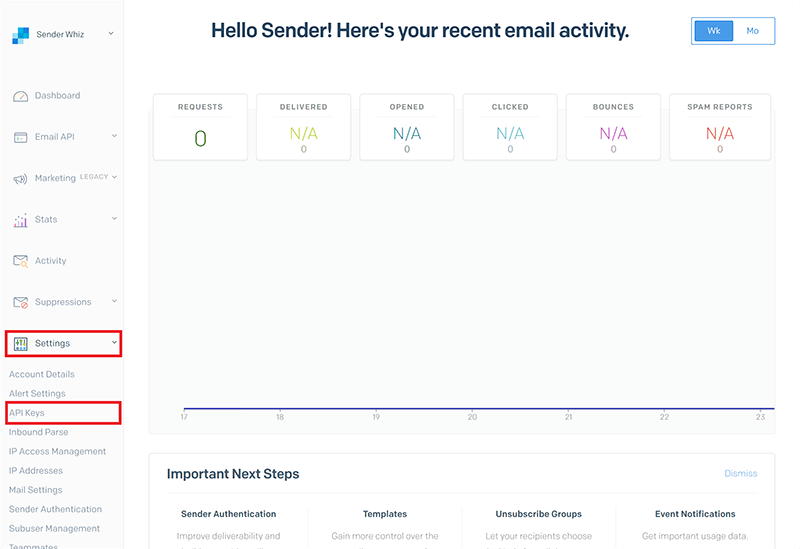Open Account Details in sidebar

pos(42,374)
